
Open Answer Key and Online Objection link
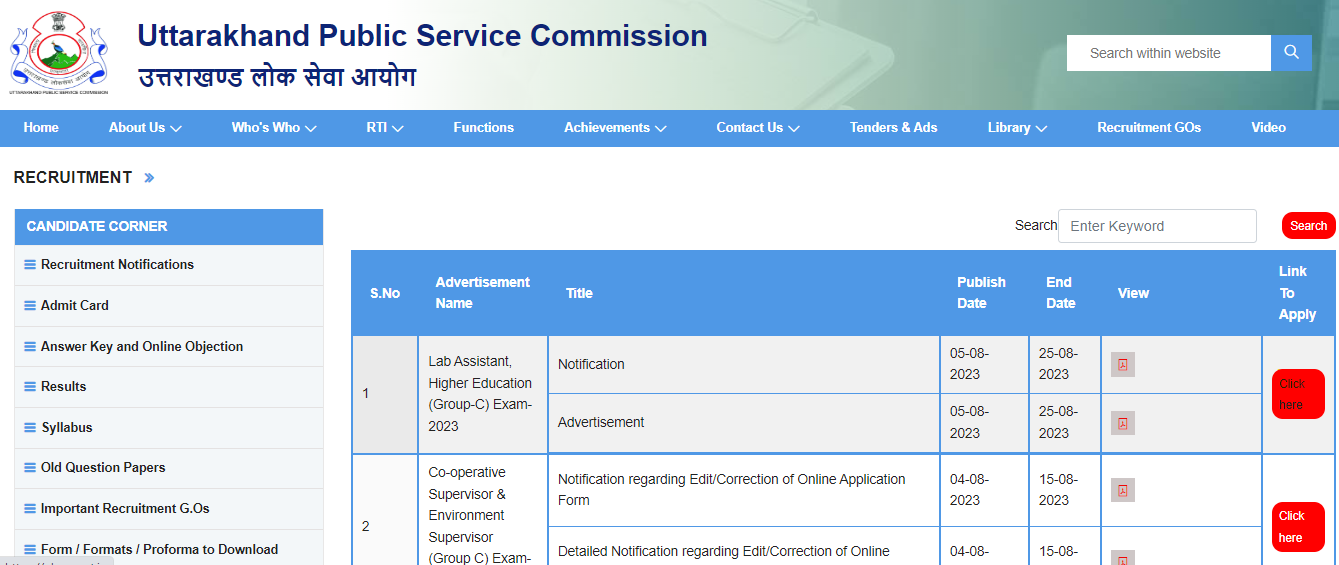coord(142,347)
